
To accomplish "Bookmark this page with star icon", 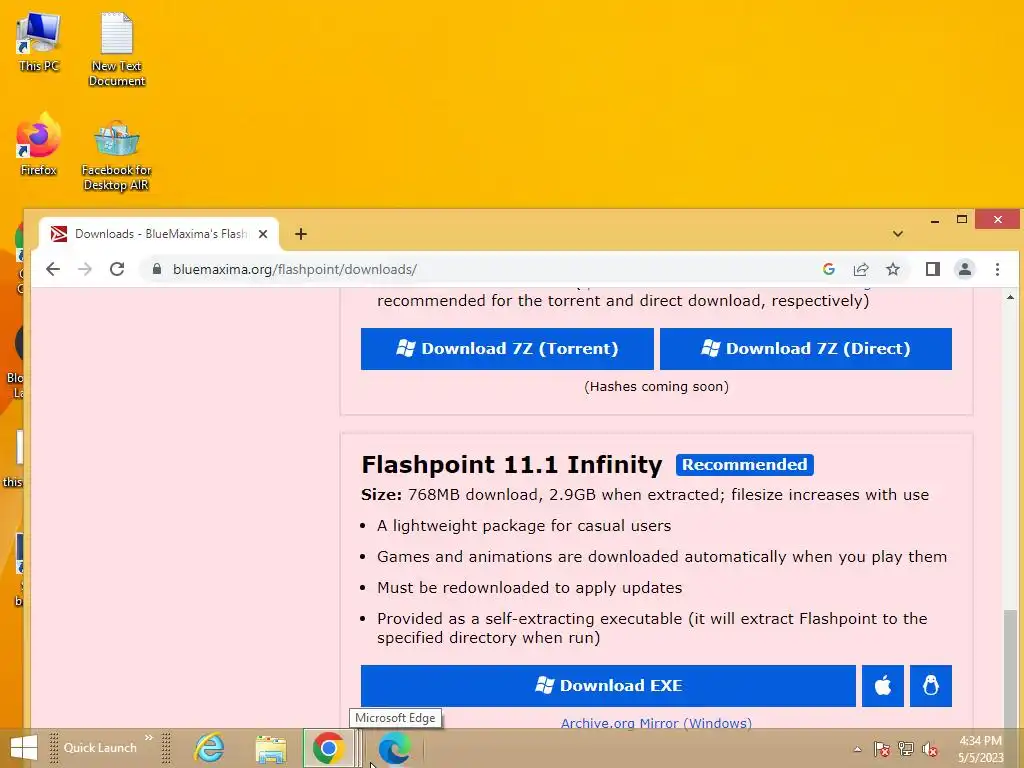I will point(893,269).
